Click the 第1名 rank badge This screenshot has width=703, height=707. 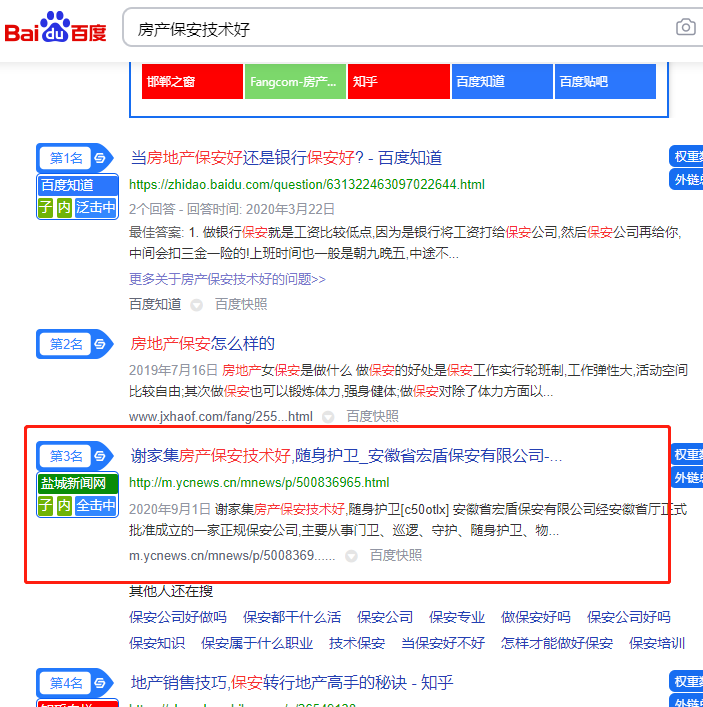tap(66, 158)
